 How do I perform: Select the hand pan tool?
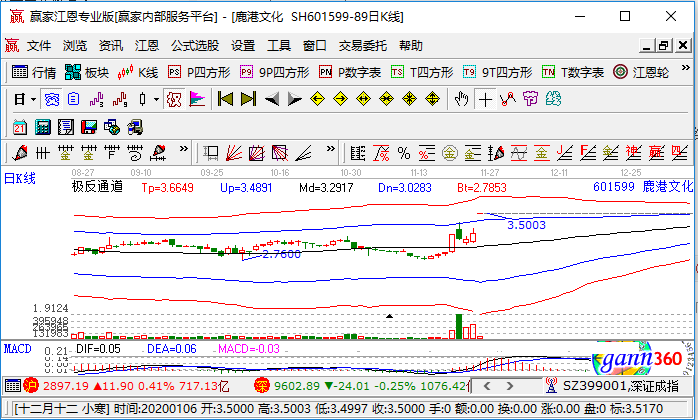[462, 99]
